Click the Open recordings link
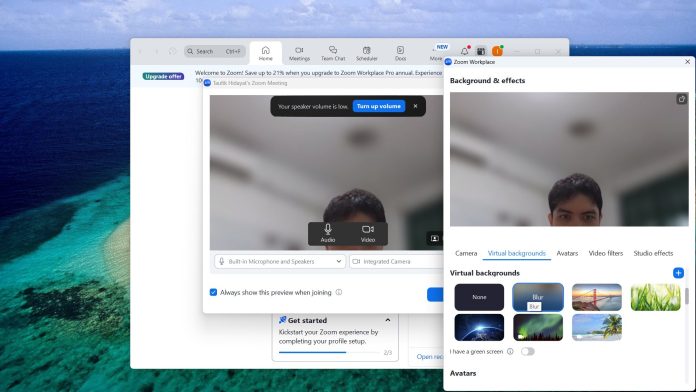The width and height of the screenshot is (696, 392). [x=430, y=356]
